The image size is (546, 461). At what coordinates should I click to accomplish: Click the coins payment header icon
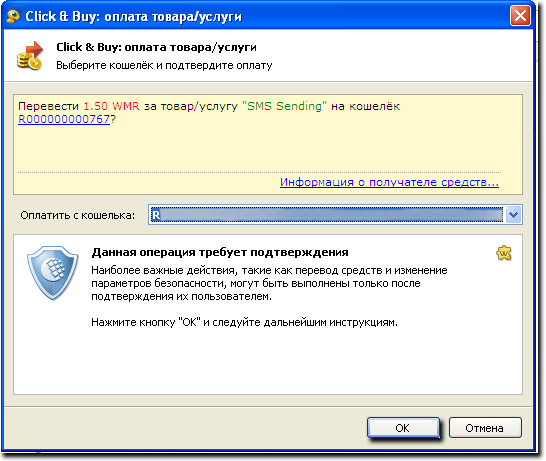pyautogui.click(x=30, y=56)
